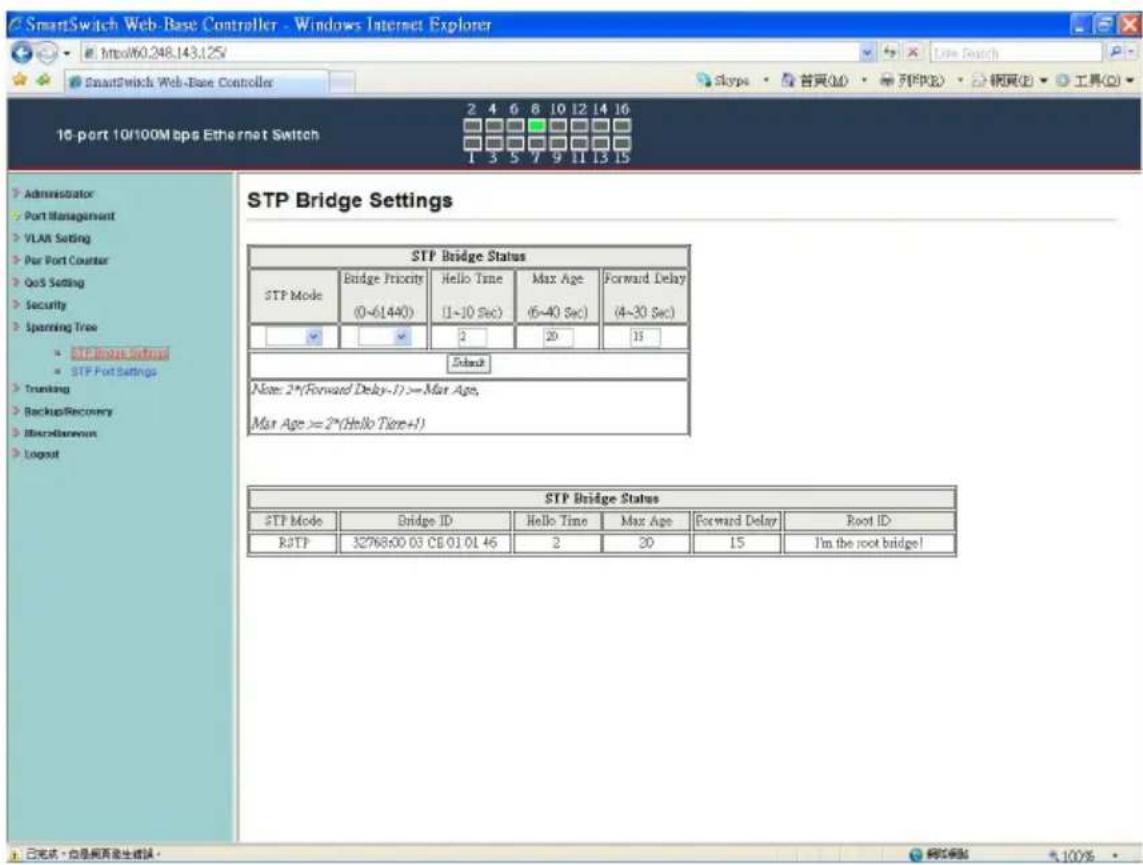Click the 100% zoom level button

click(x=1072, y=855)
